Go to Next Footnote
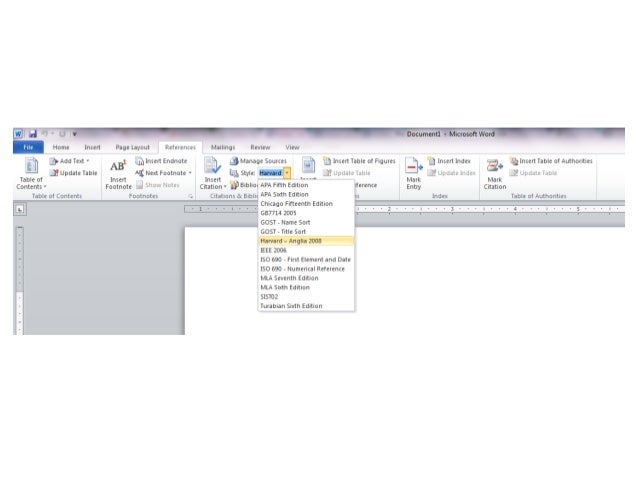Viewport: 638px width, 479px height. tap(161, 173)
